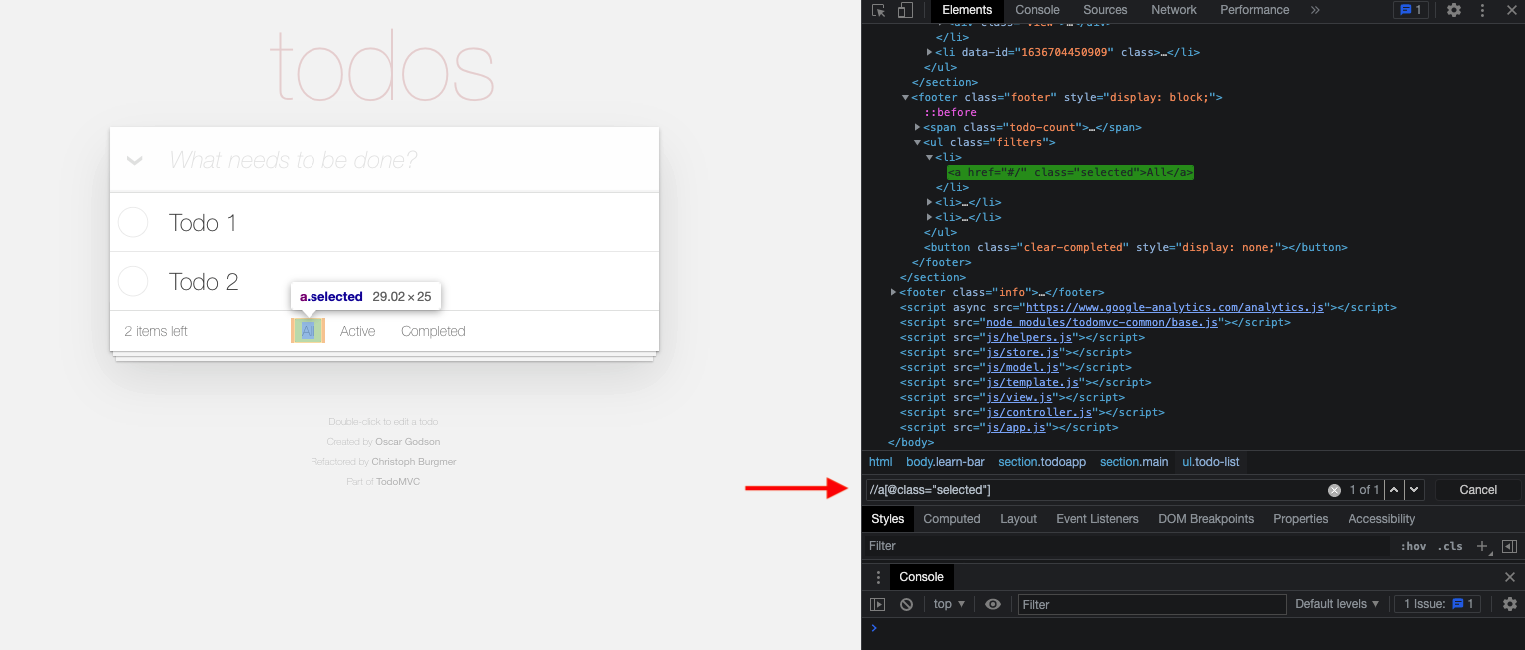Mark Todo 1 as completed
The image size is (1525, 650).
pos(133,222)
